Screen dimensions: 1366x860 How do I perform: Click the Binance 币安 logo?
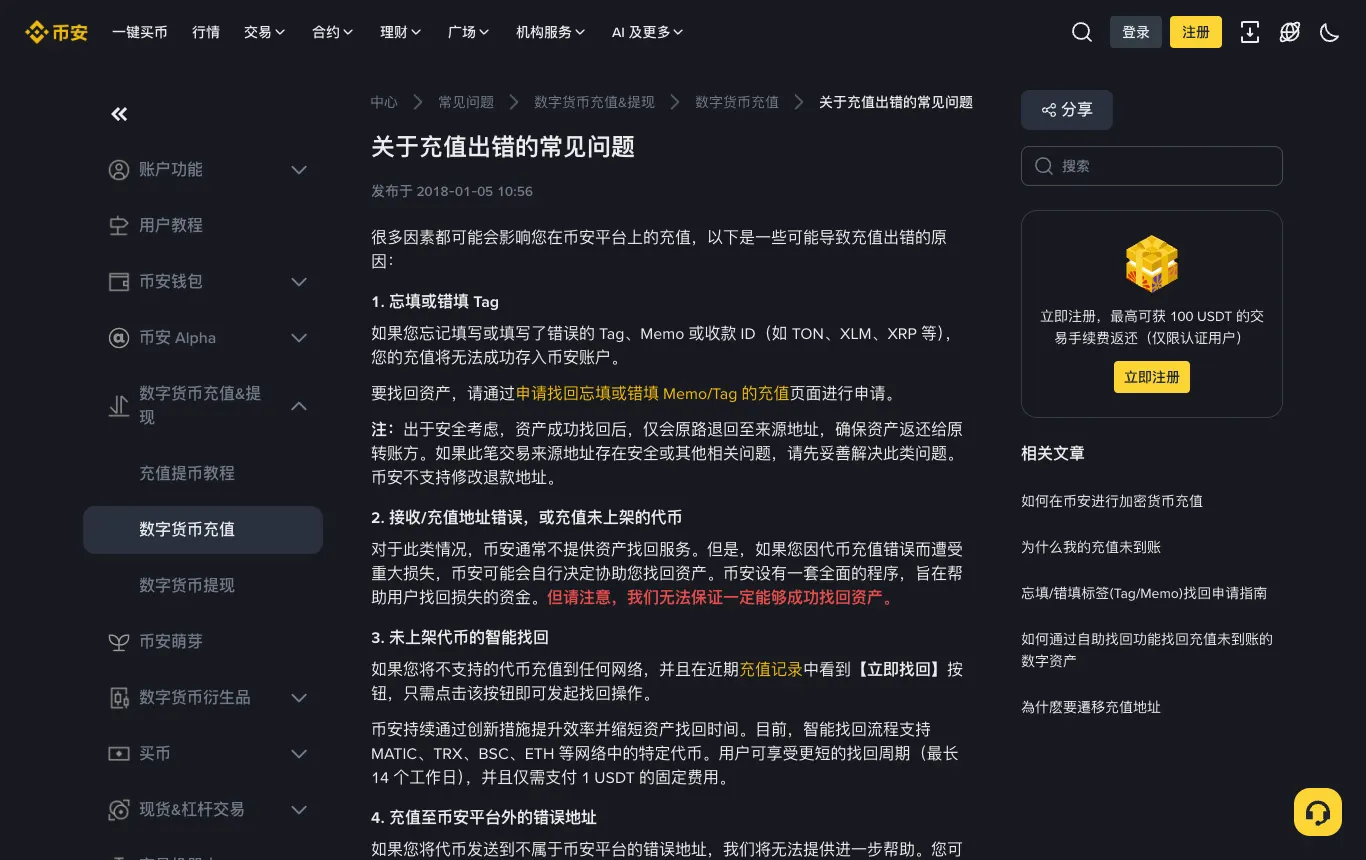tap(56, 32)
